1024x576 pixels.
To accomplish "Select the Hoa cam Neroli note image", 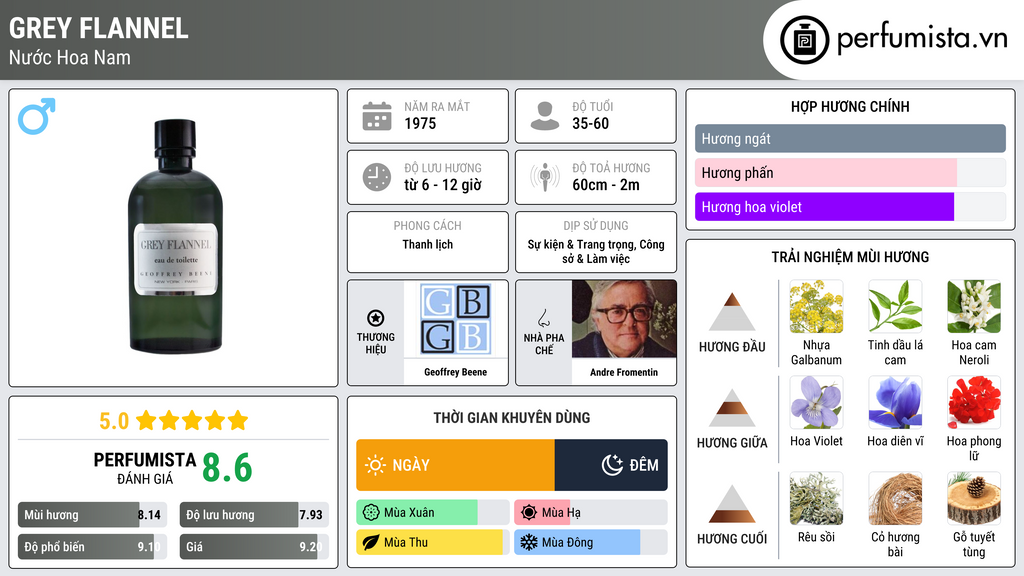I will point(974,307).
